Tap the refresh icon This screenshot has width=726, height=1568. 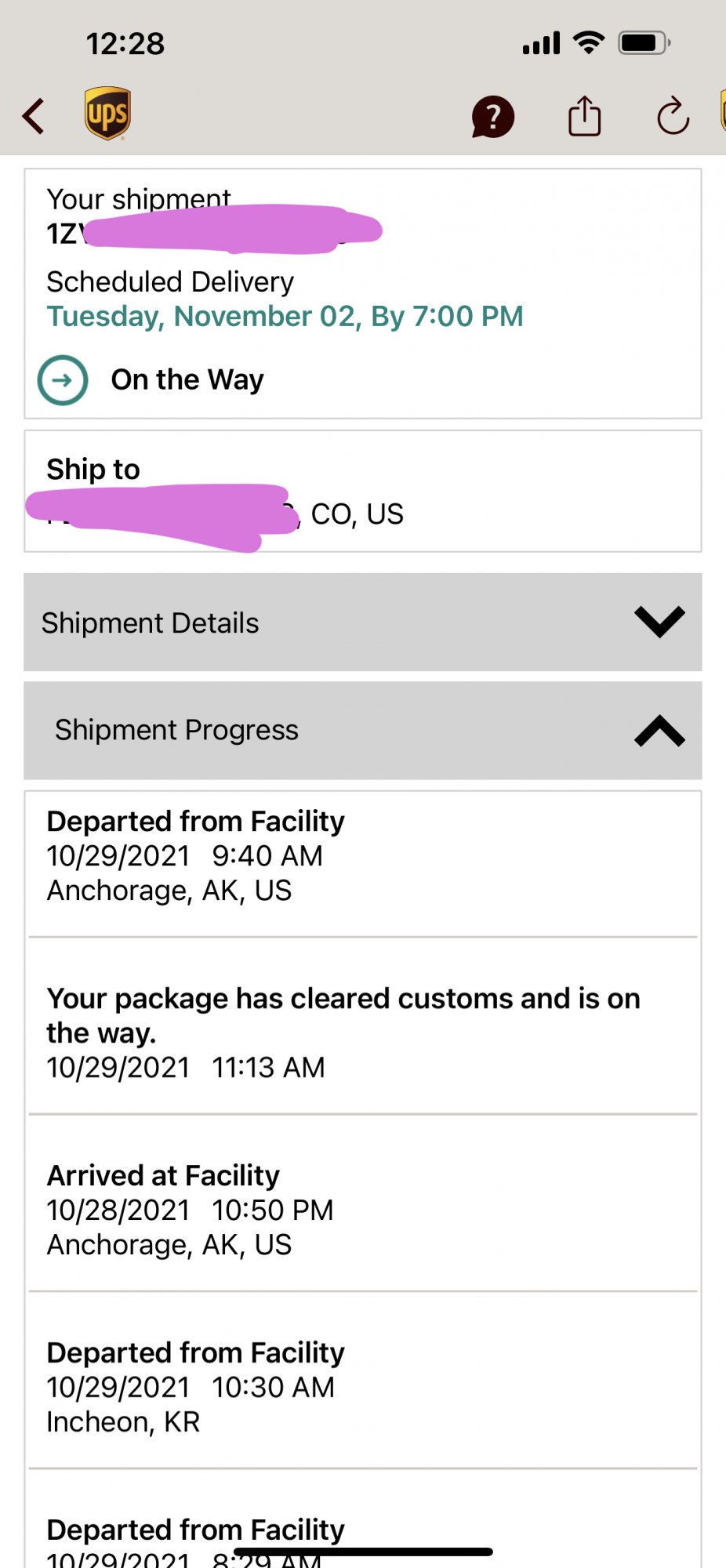pos(673,117)
